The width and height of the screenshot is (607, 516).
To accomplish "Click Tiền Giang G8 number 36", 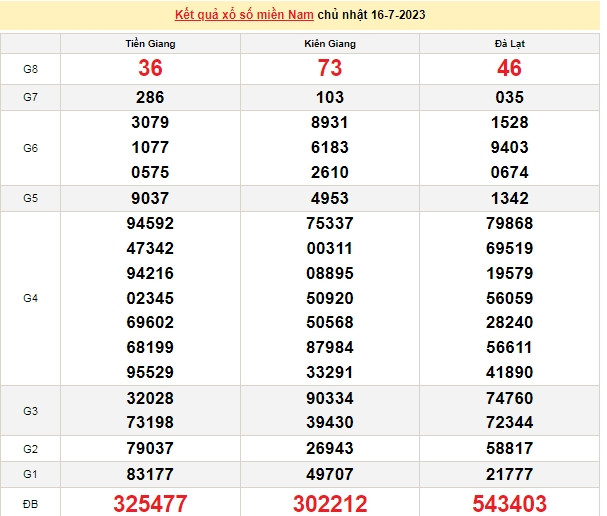I will click(150, 69).
